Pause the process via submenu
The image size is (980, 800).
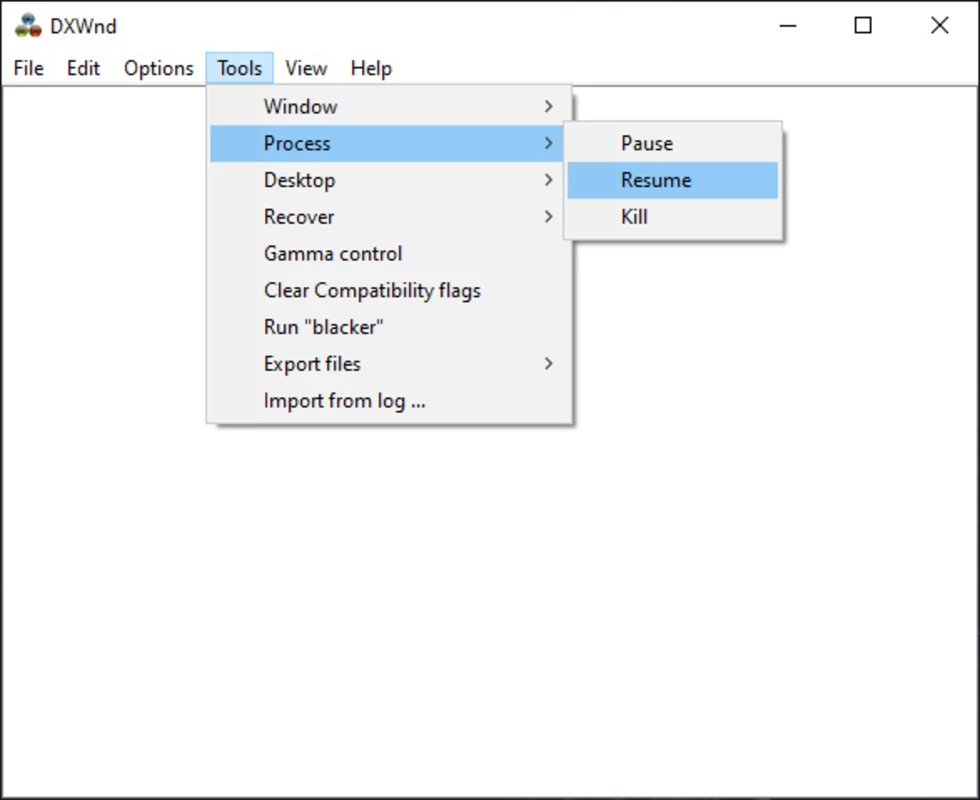(x=672, y=144)
